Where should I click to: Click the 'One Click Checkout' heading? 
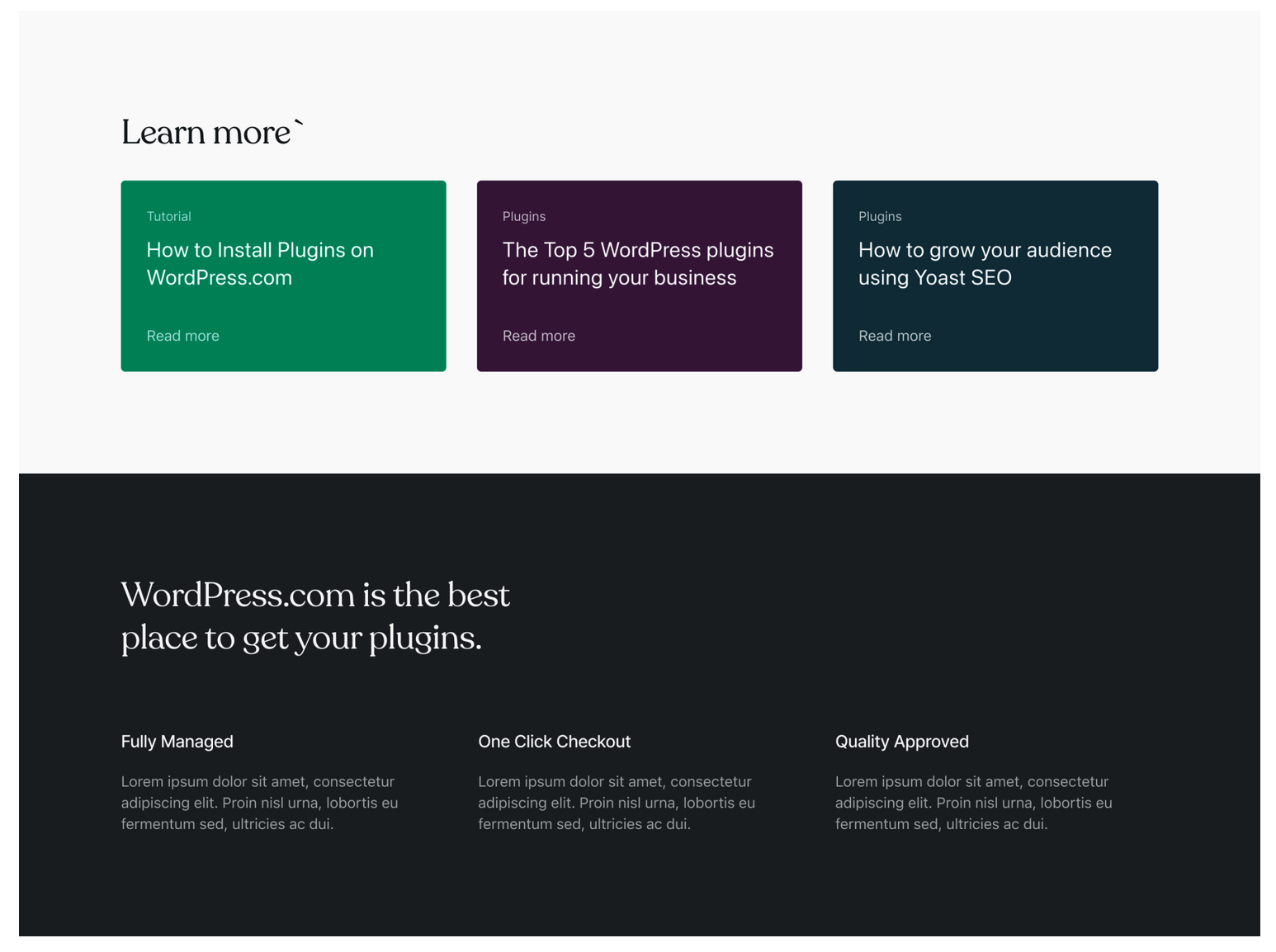click(554, 742)
